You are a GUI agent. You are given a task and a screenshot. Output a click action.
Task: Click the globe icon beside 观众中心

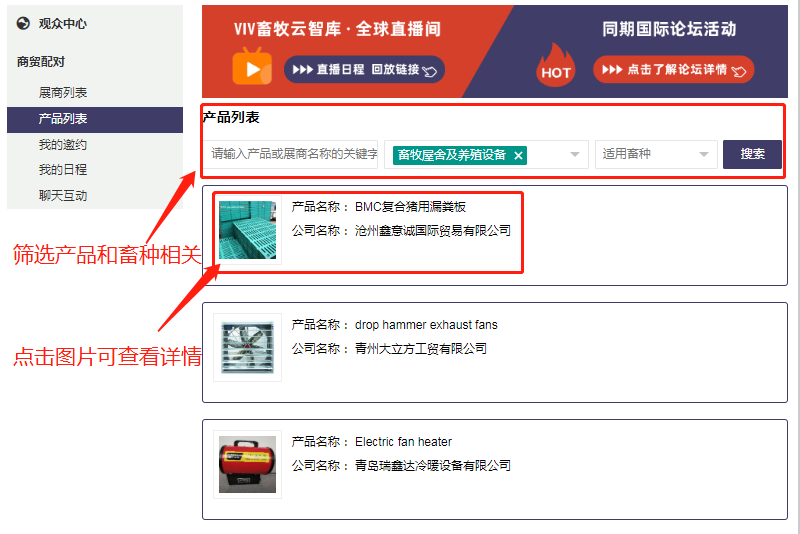coord(23,23)
